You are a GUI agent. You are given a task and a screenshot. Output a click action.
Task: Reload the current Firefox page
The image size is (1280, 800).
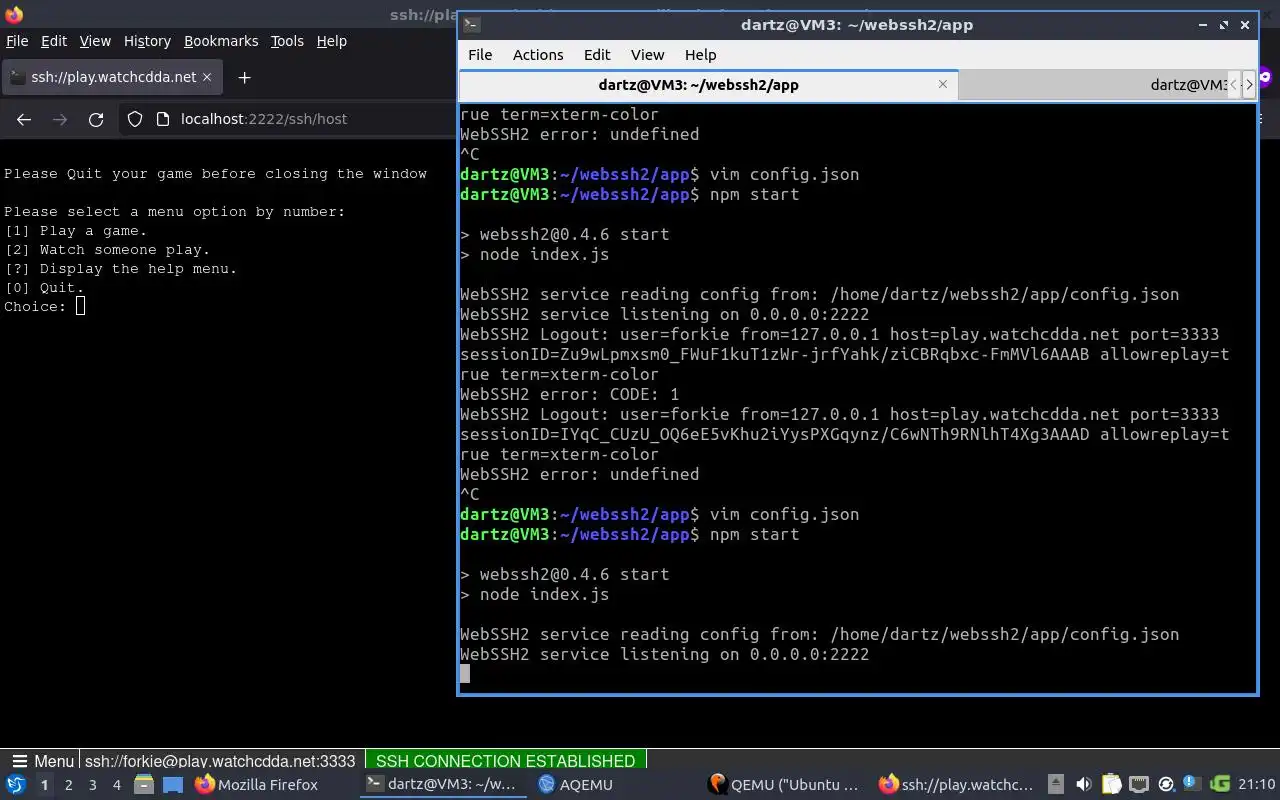click(96, 119)
